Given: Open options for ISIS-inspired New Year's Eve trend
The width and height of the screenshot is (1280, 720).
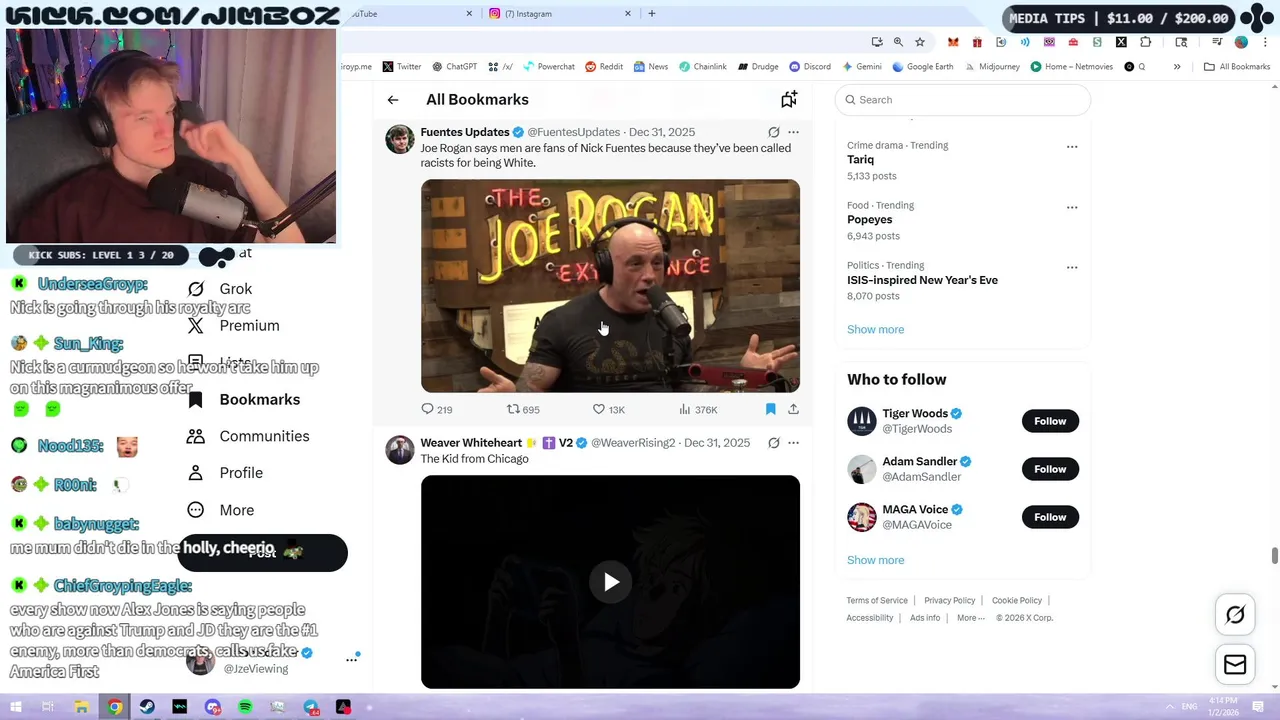Looking at the screenshot, I should [1072, 267].
